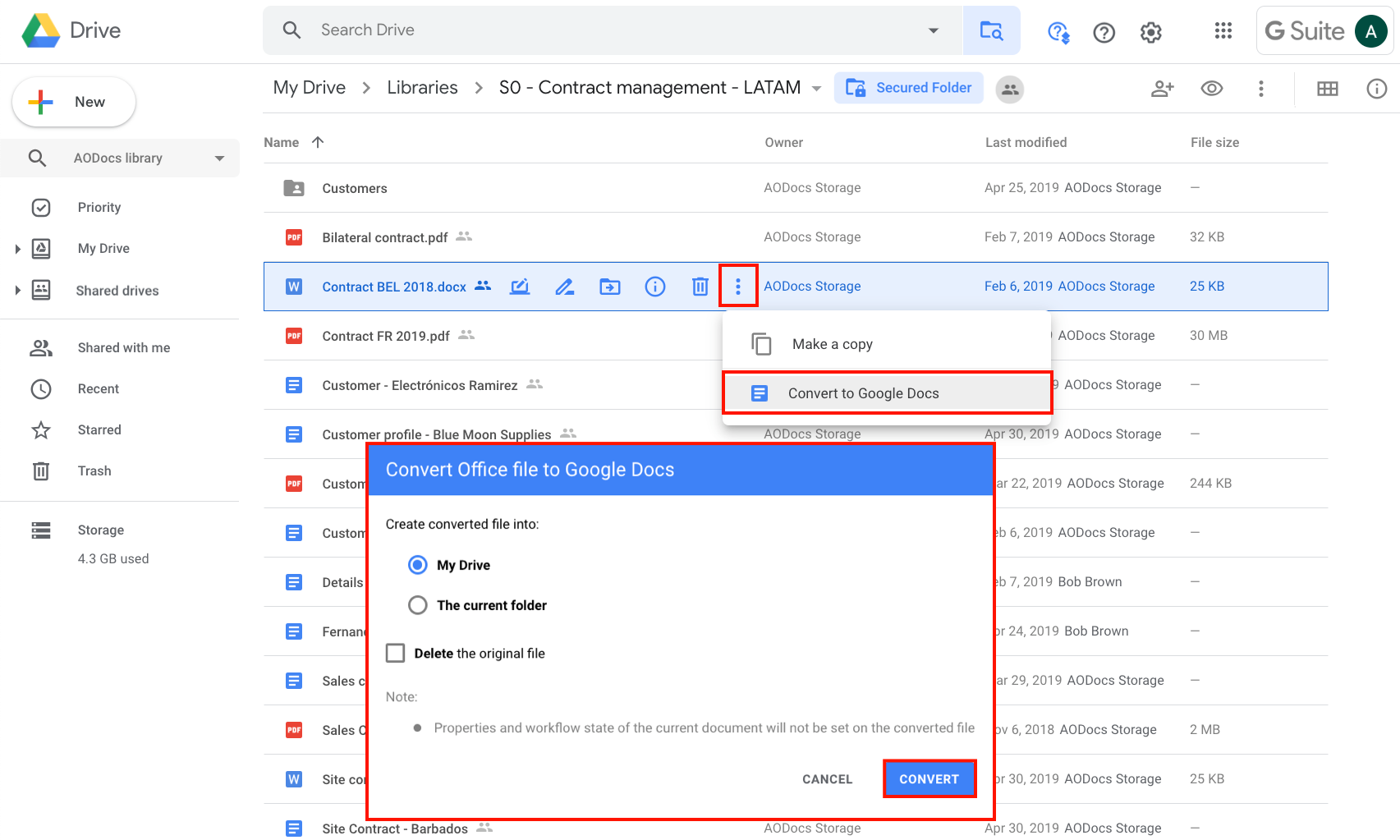Select The current folder radio option
The image size is (1400, 840).
click(x=418, y=605)
